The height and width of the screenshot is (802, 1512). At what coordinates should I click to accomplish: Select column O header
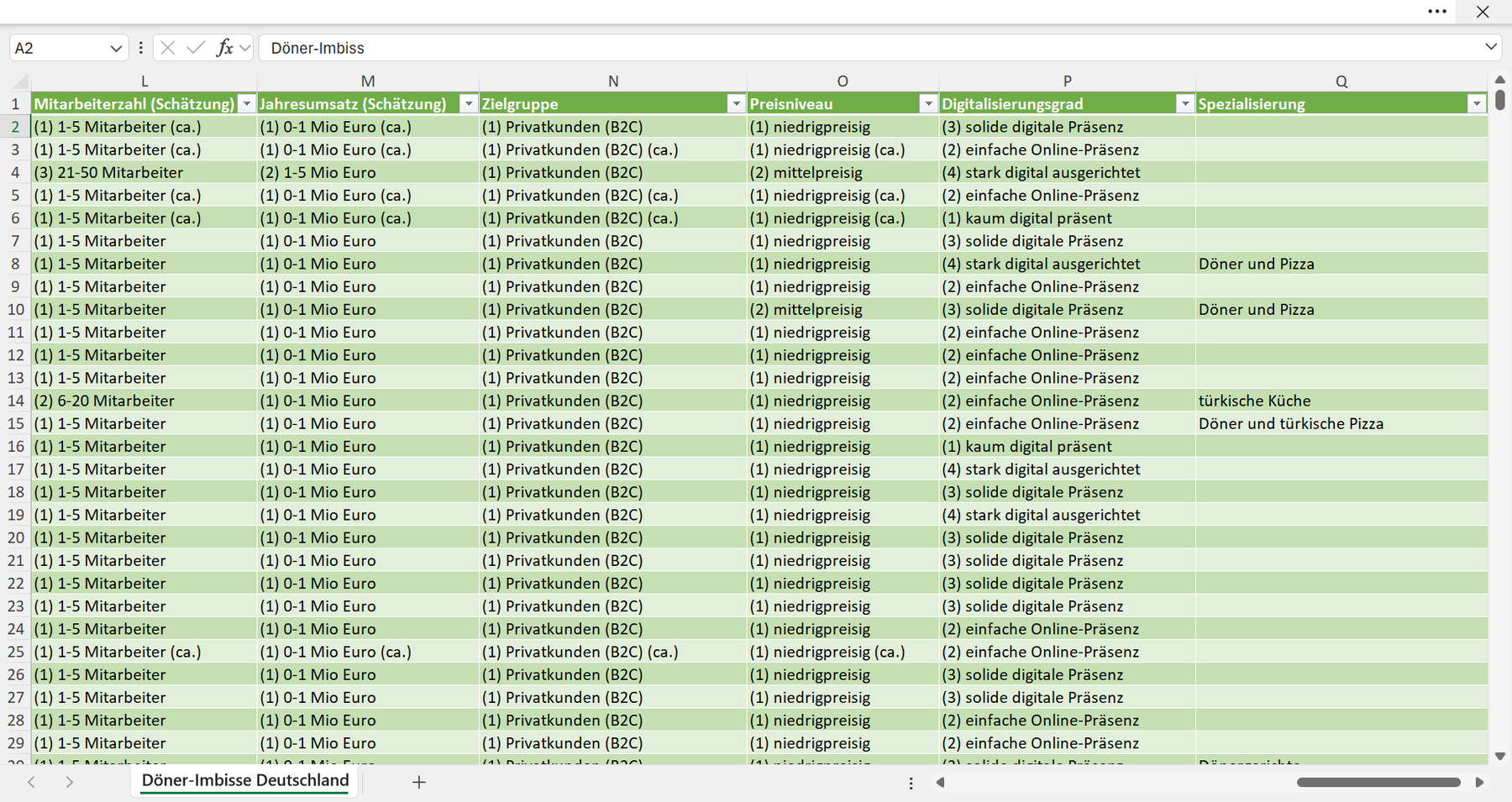click(x=843, y=81)
